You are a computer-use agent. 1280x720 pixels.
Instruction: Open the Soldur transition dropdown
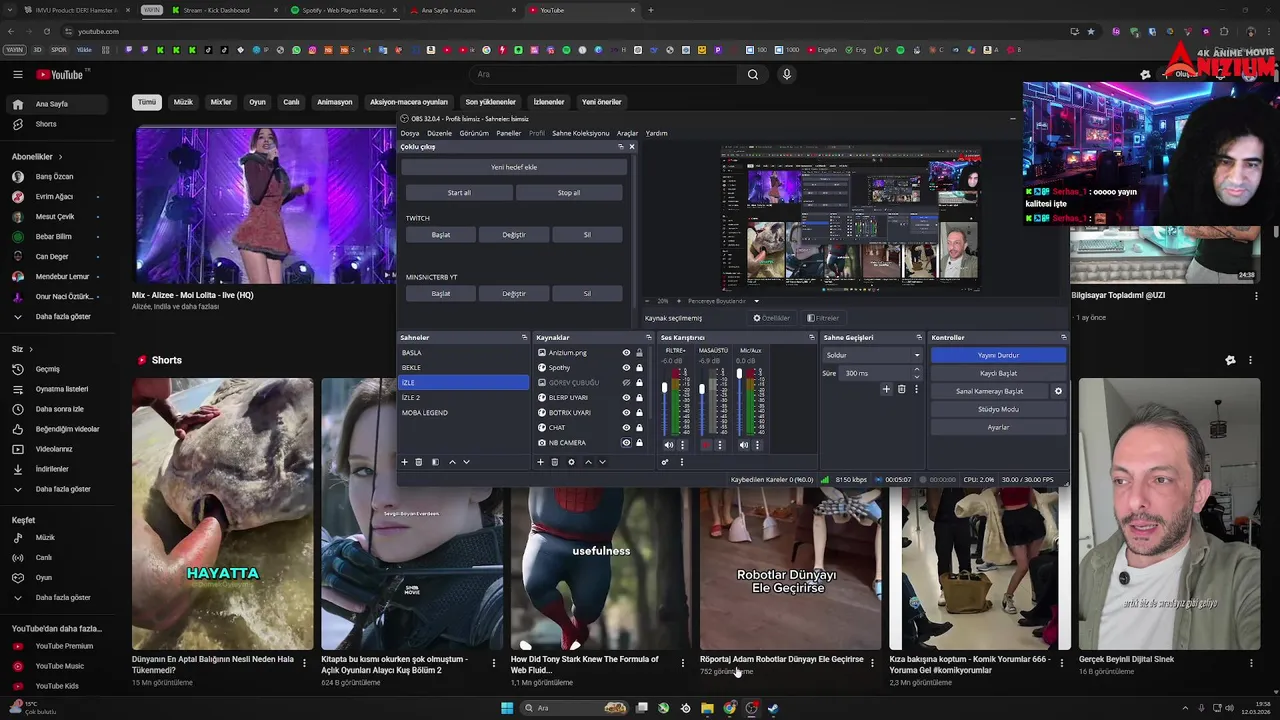coord(872,355)
